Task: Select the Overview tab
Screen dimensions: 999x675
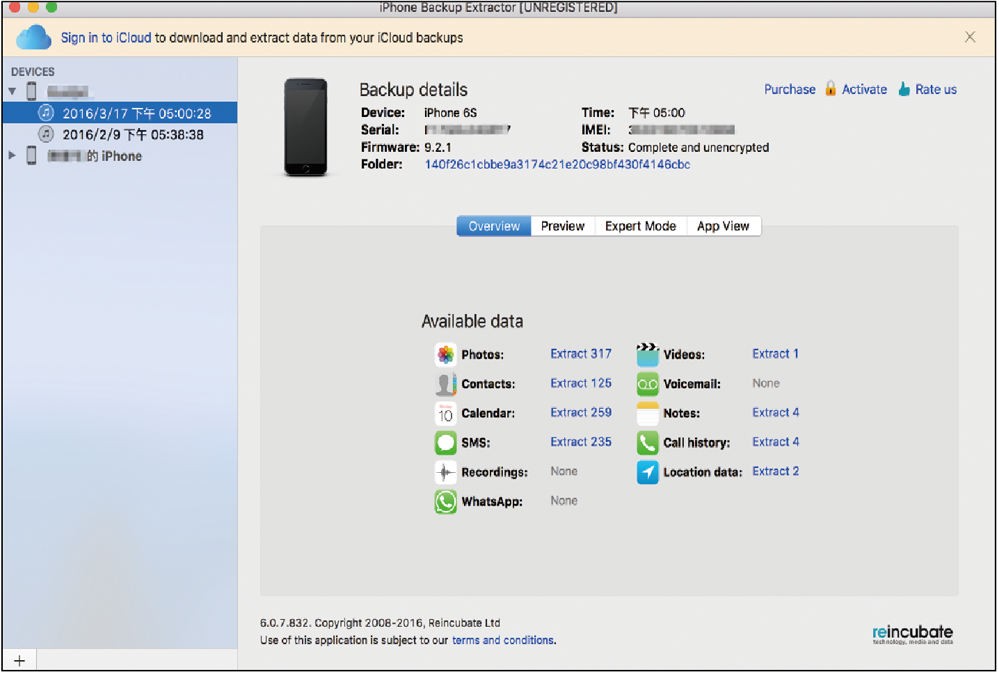Action: point(494,226)
